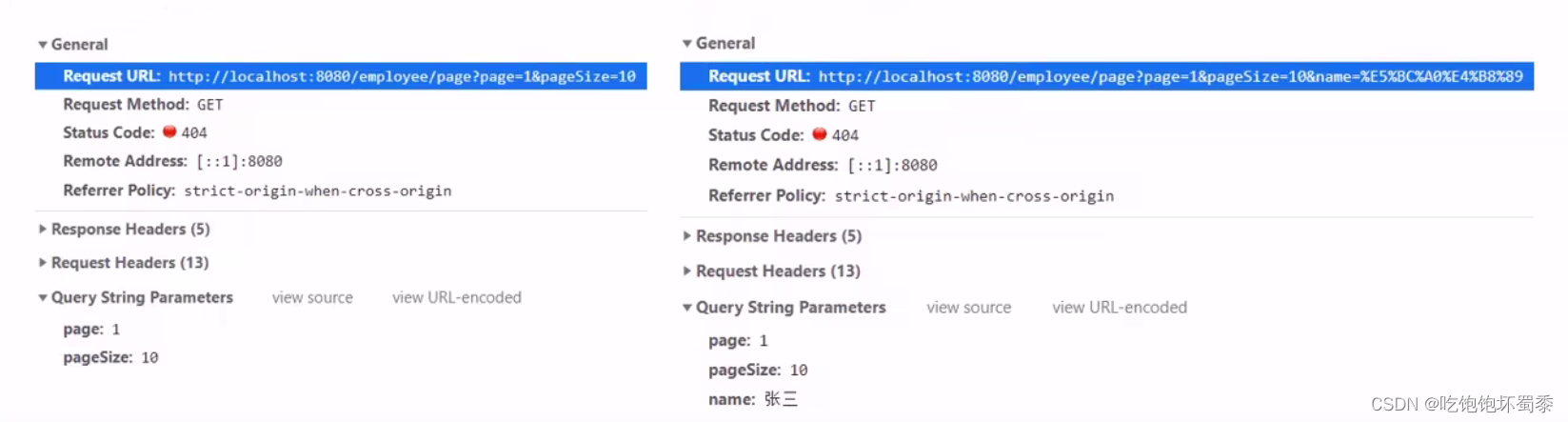This screenshot has width=1568, height=422.
Task: Select Referrer Policy value in left panel
Action: pyautogui.click(x=318, y=191)
